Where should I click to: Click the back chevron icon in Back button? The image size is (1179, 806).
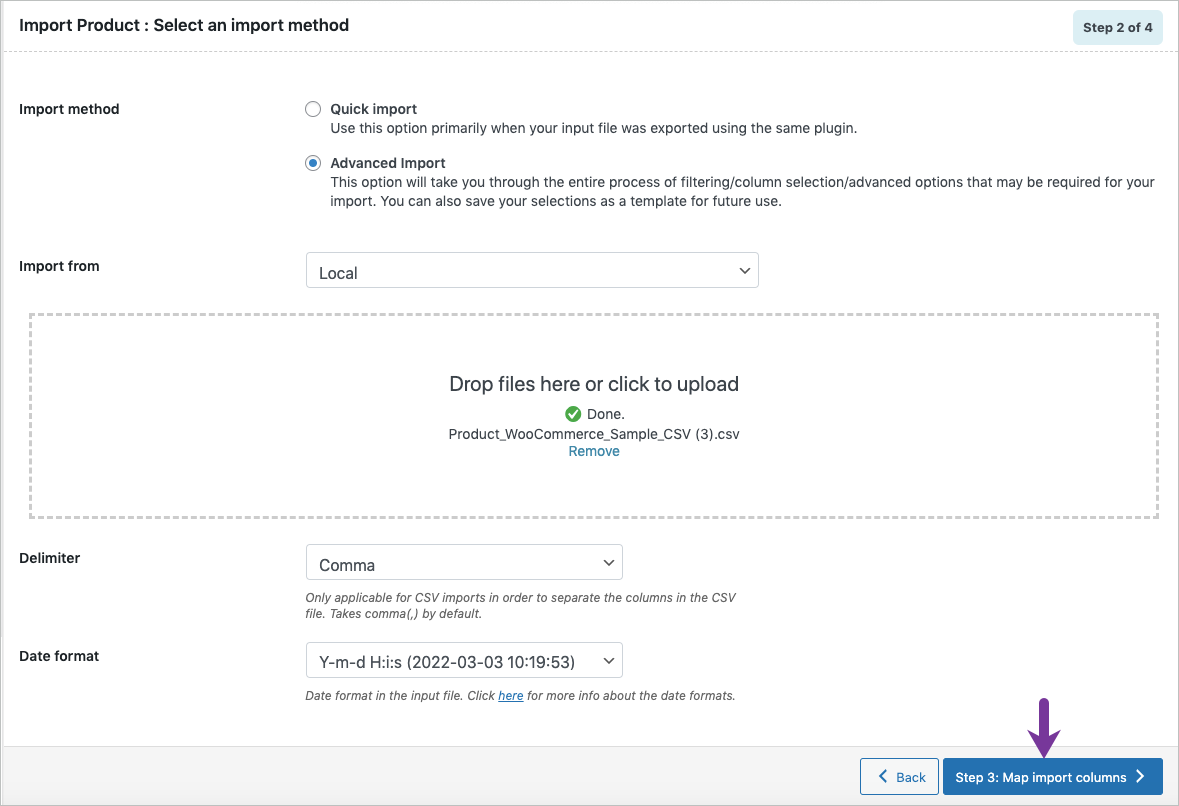pos(882,776)
